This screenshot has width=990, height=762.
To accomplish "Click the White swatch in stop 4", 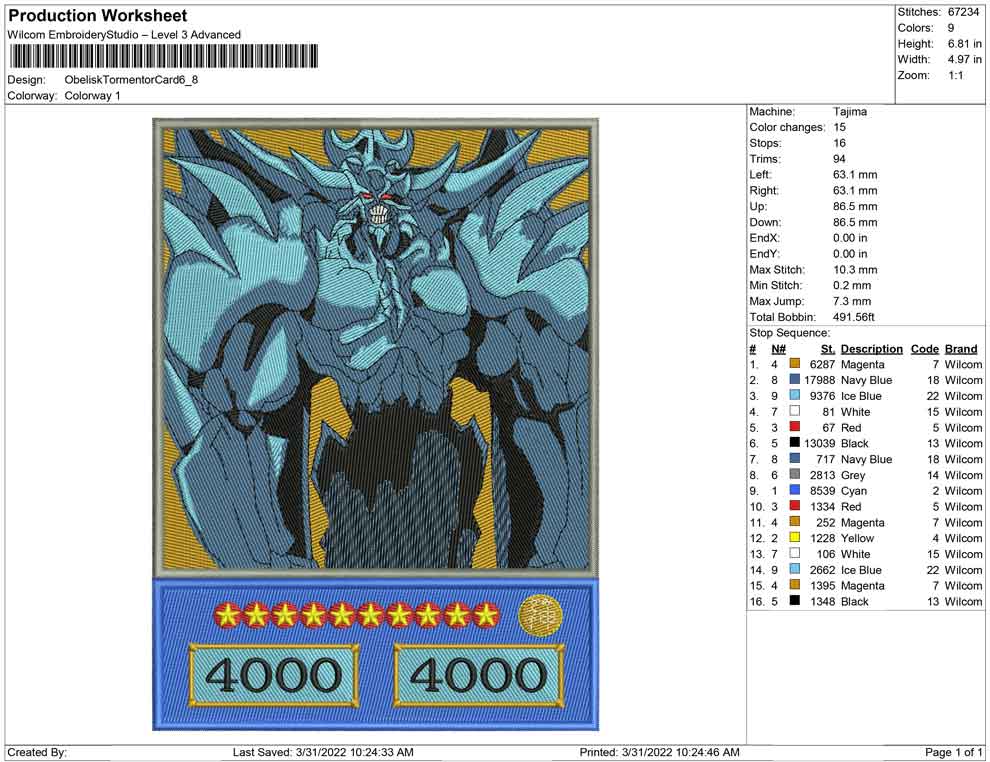I will [795, 411].
